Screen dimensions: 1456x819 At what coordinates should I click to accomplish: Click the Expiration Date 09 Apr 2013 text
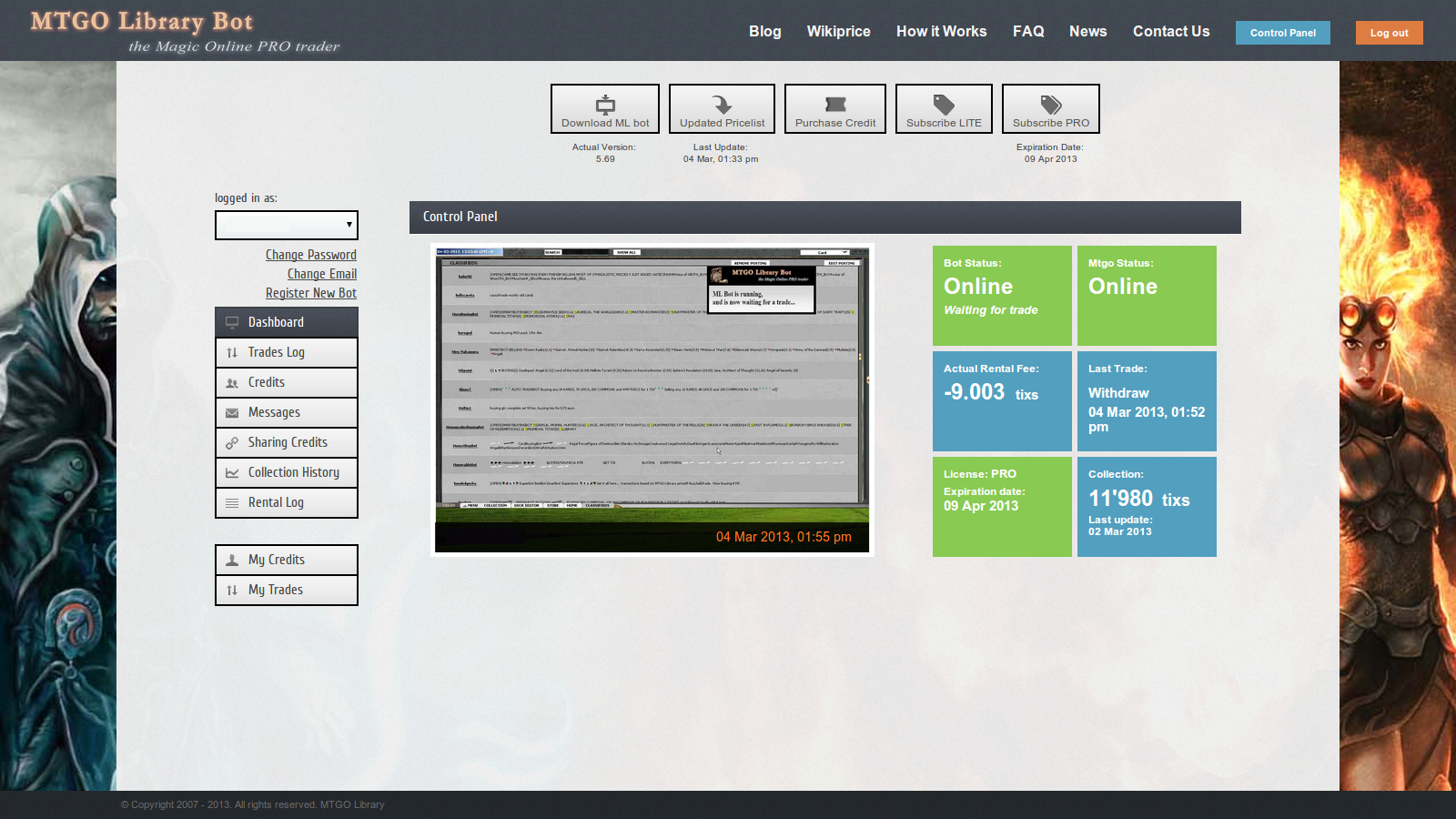click(1050, 153)
